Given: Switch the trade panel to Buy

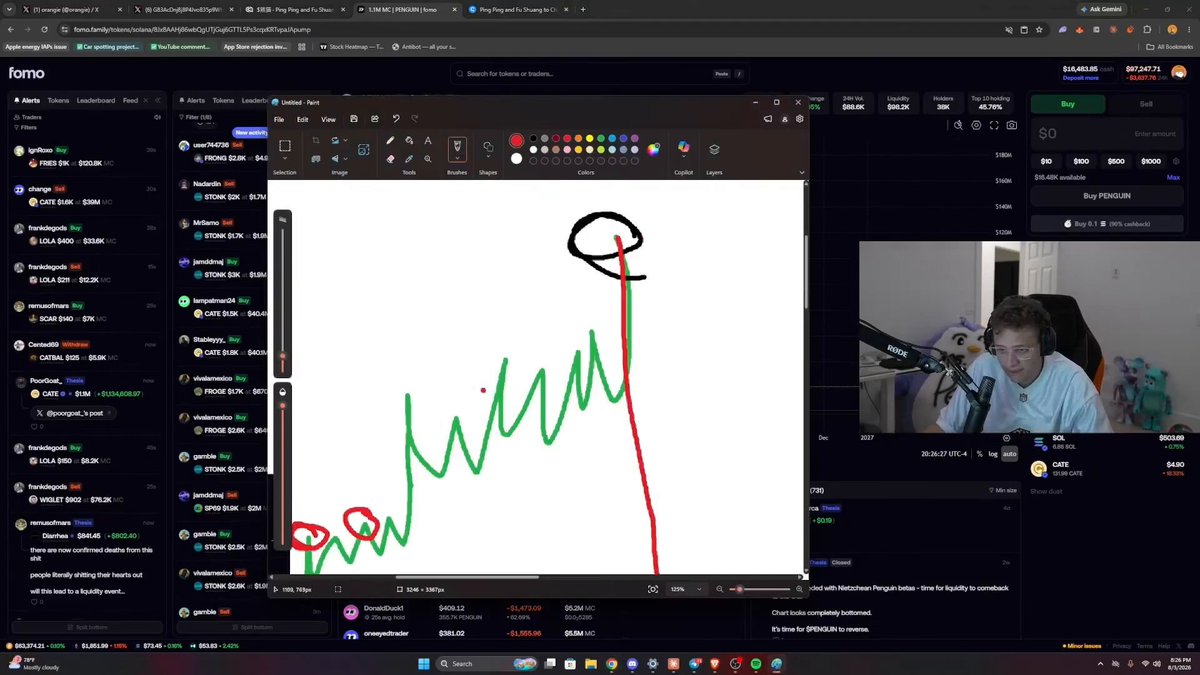Looking at the screenshot, I should point(1068,104).
